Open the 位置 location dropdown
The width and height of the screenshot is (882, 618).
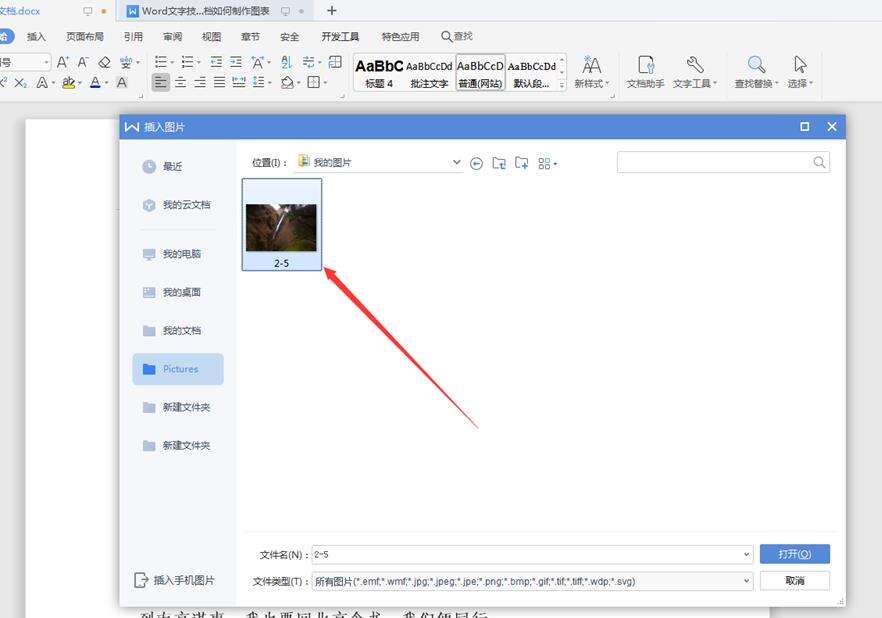[x=456, y=161]
